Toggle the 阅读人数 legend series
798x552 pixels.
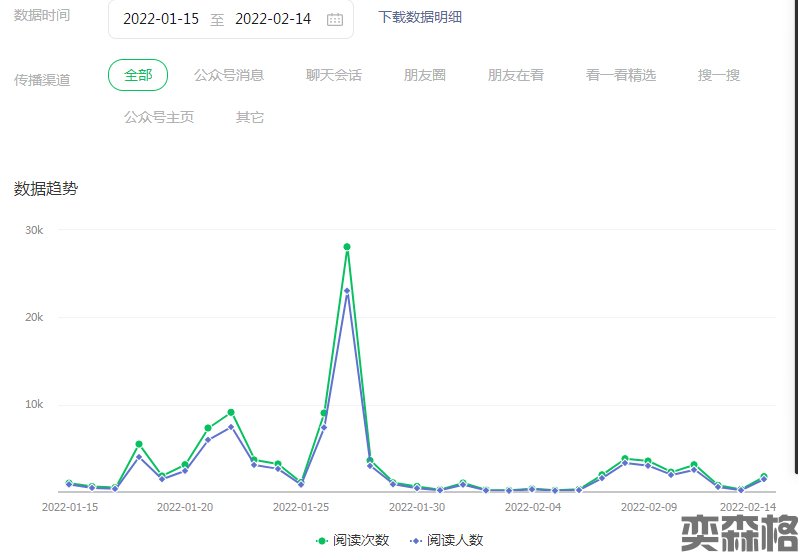[x=455, y=540]
